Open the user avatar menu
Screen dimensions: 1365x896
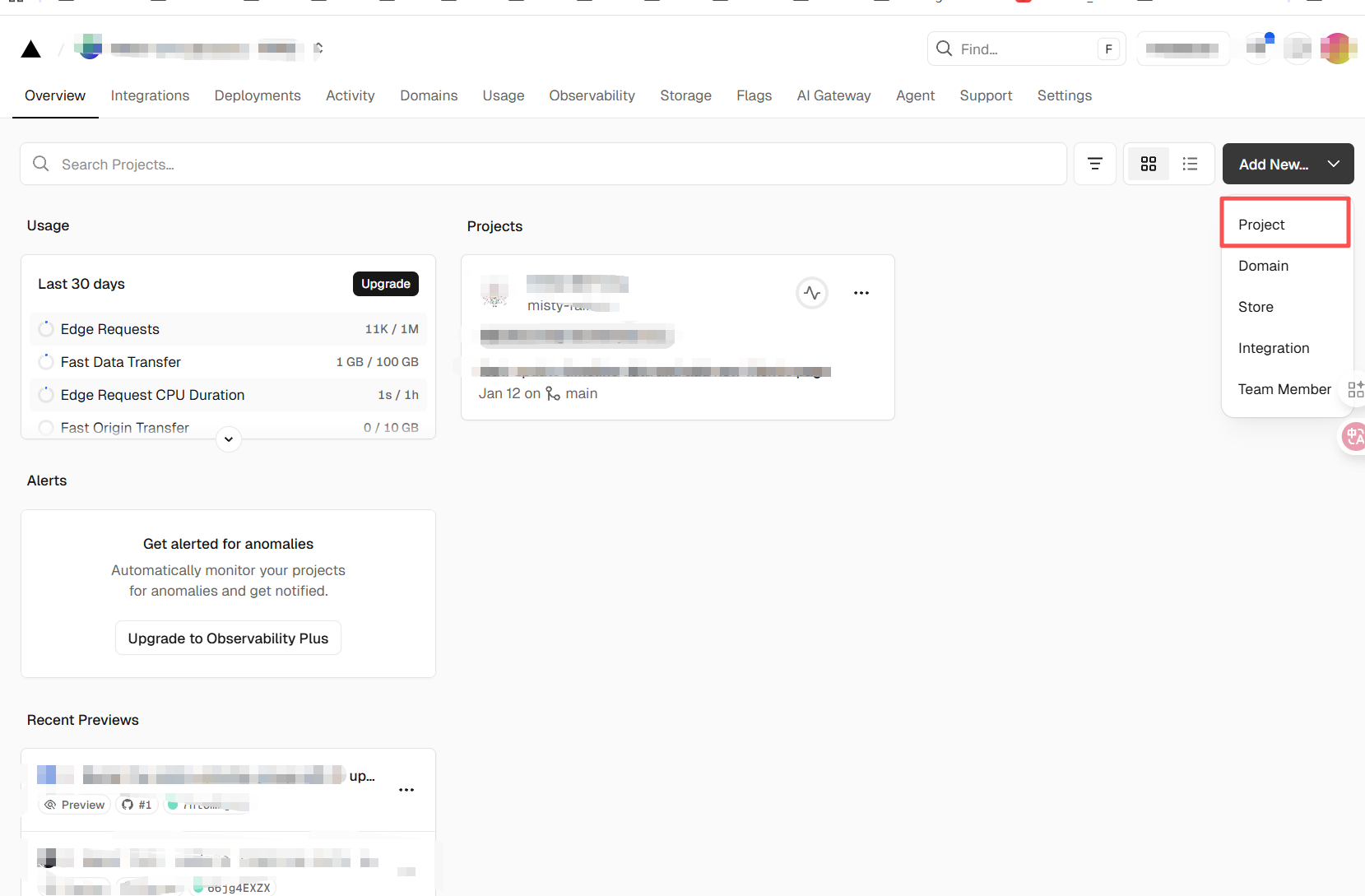(x=1337, y=49)
